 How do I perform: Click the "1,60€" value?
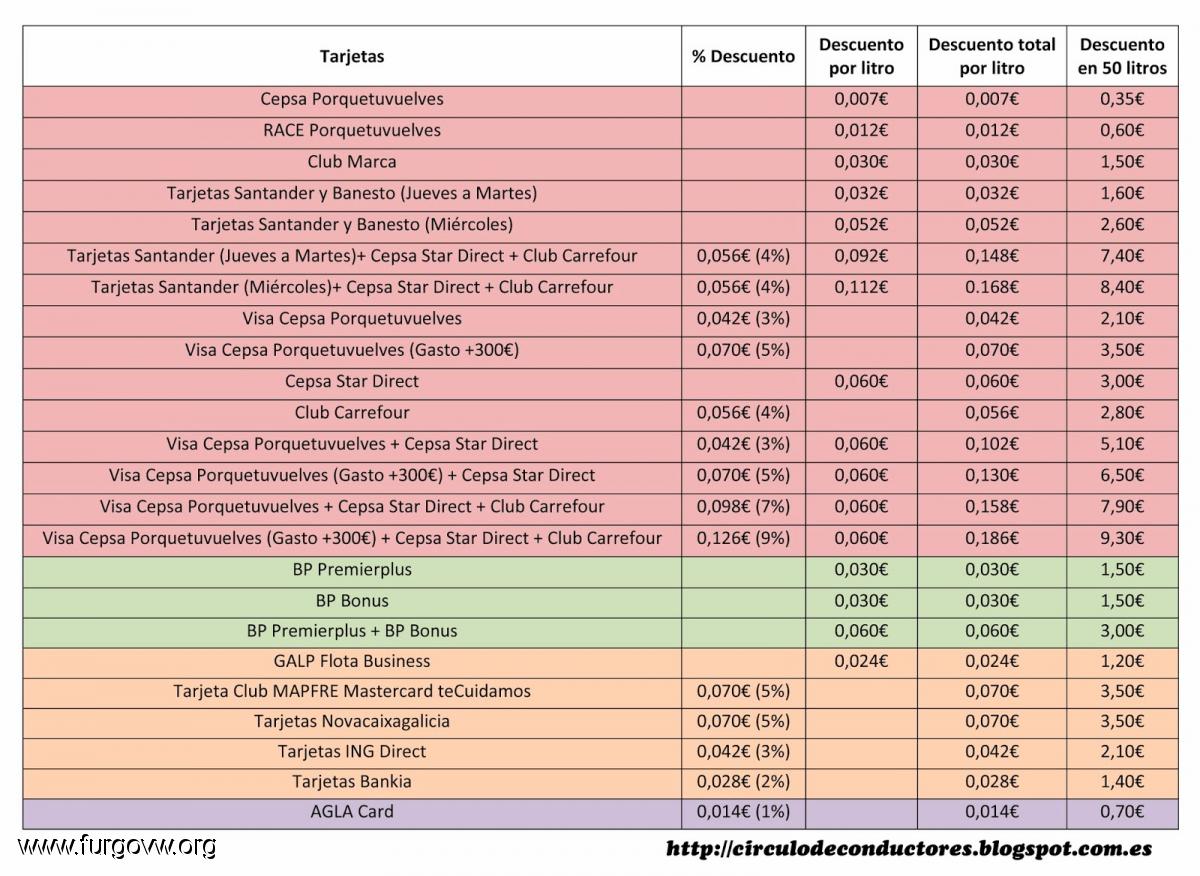click(x=1122, y=193)
